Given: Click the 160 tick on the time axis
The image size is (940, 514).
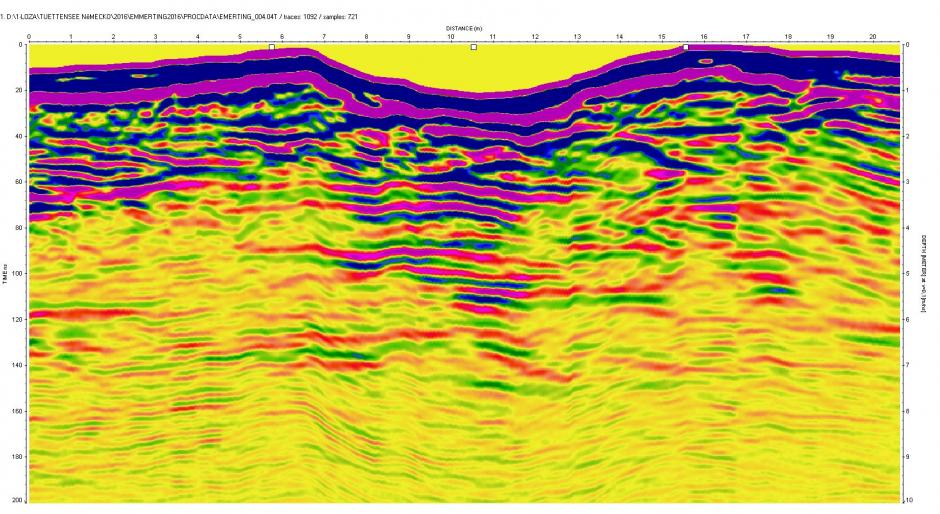Looking at the screenshot, I should pos(18,411).
